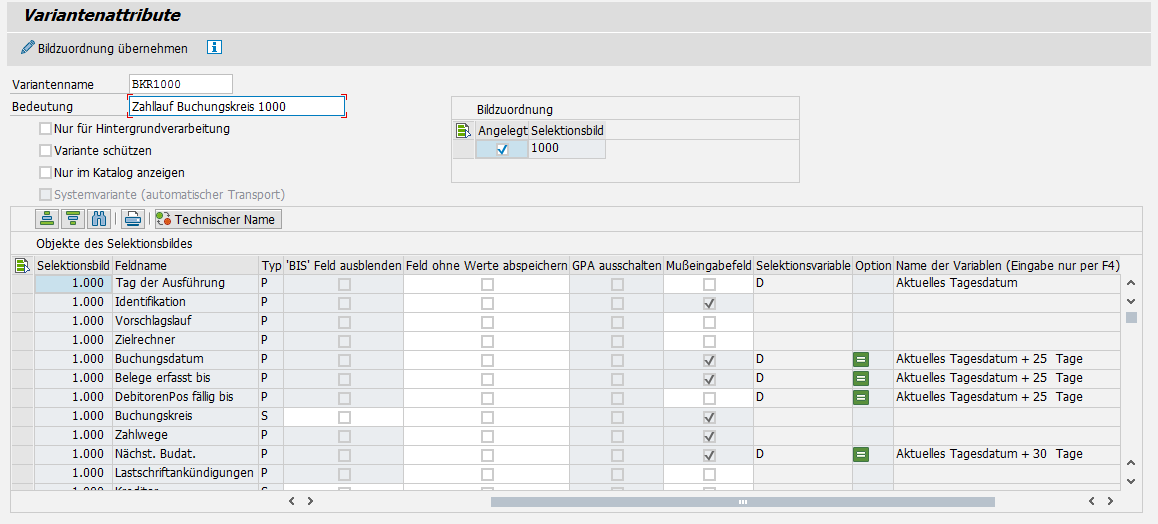Image resolution: width=1158 pixels, height=524 pixels.
Task: Click 'Bildzuordnung übernehmen' button
Action: click(104, 48)
